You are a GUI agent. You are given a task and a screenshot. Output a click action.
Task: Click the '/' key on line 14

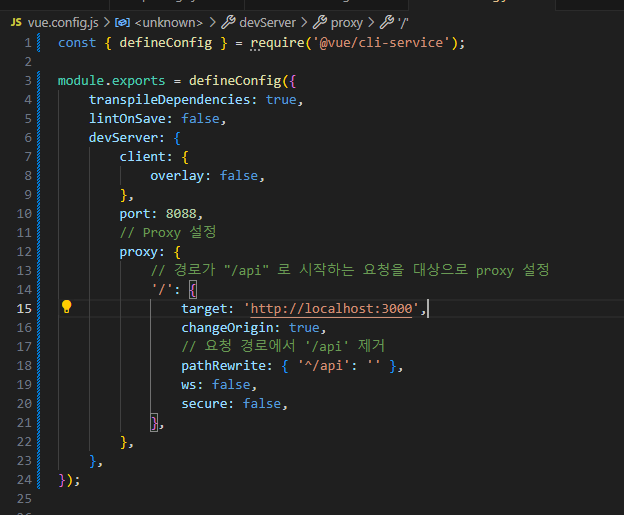click(162, 290)
